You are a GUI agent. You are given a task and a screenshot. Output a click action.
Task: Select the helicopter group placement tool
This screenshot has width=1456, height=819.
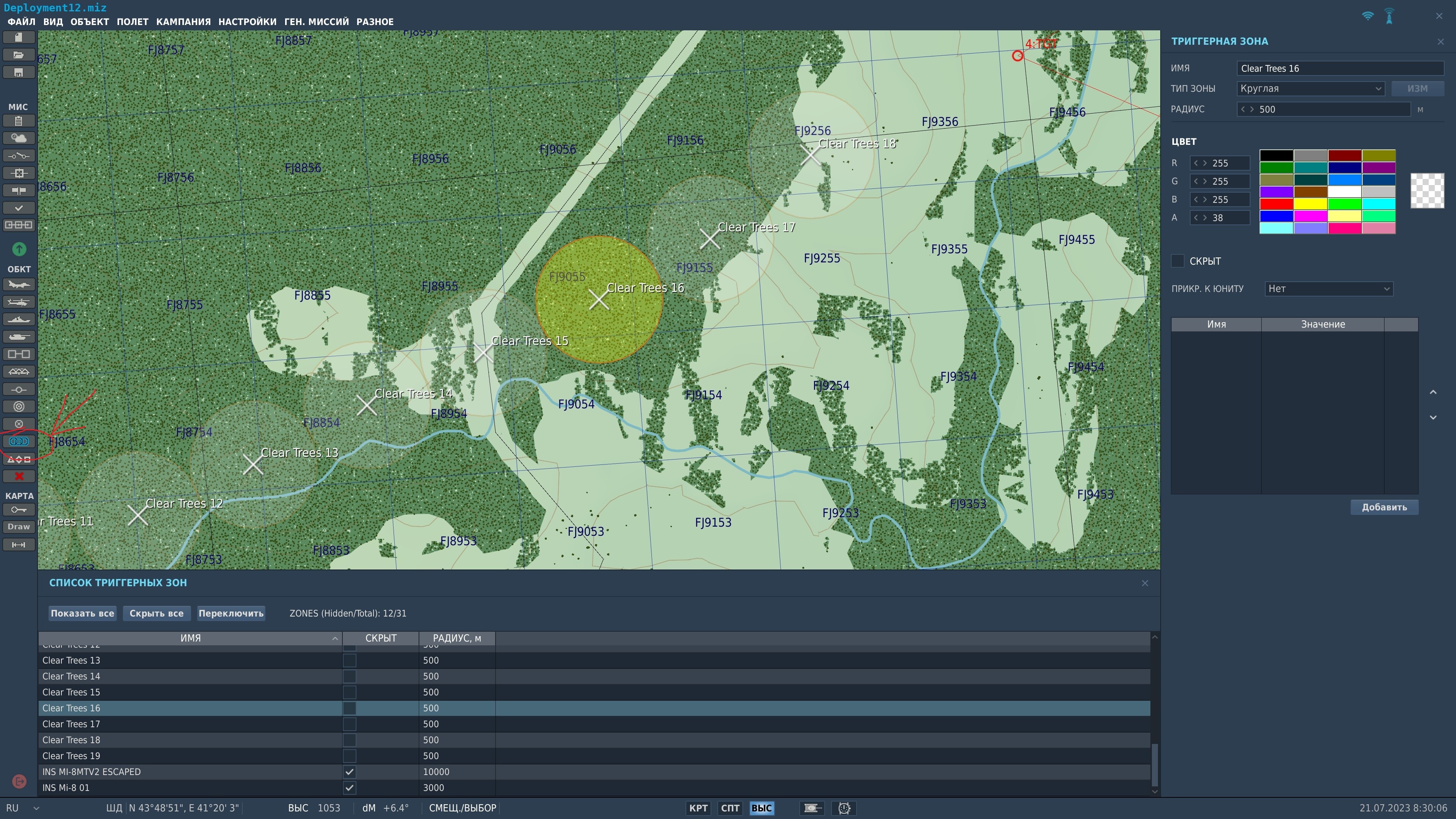pos(19,302)
